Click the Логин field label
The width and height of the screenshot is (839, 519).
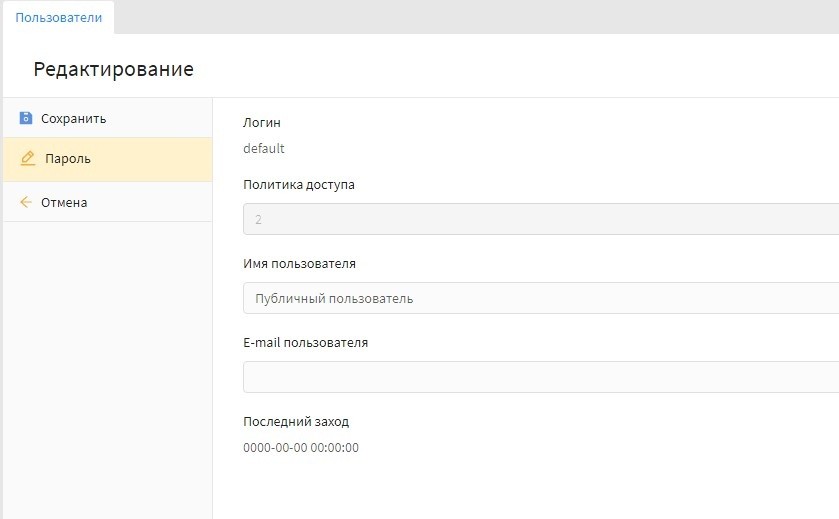(x=262, y=123)
